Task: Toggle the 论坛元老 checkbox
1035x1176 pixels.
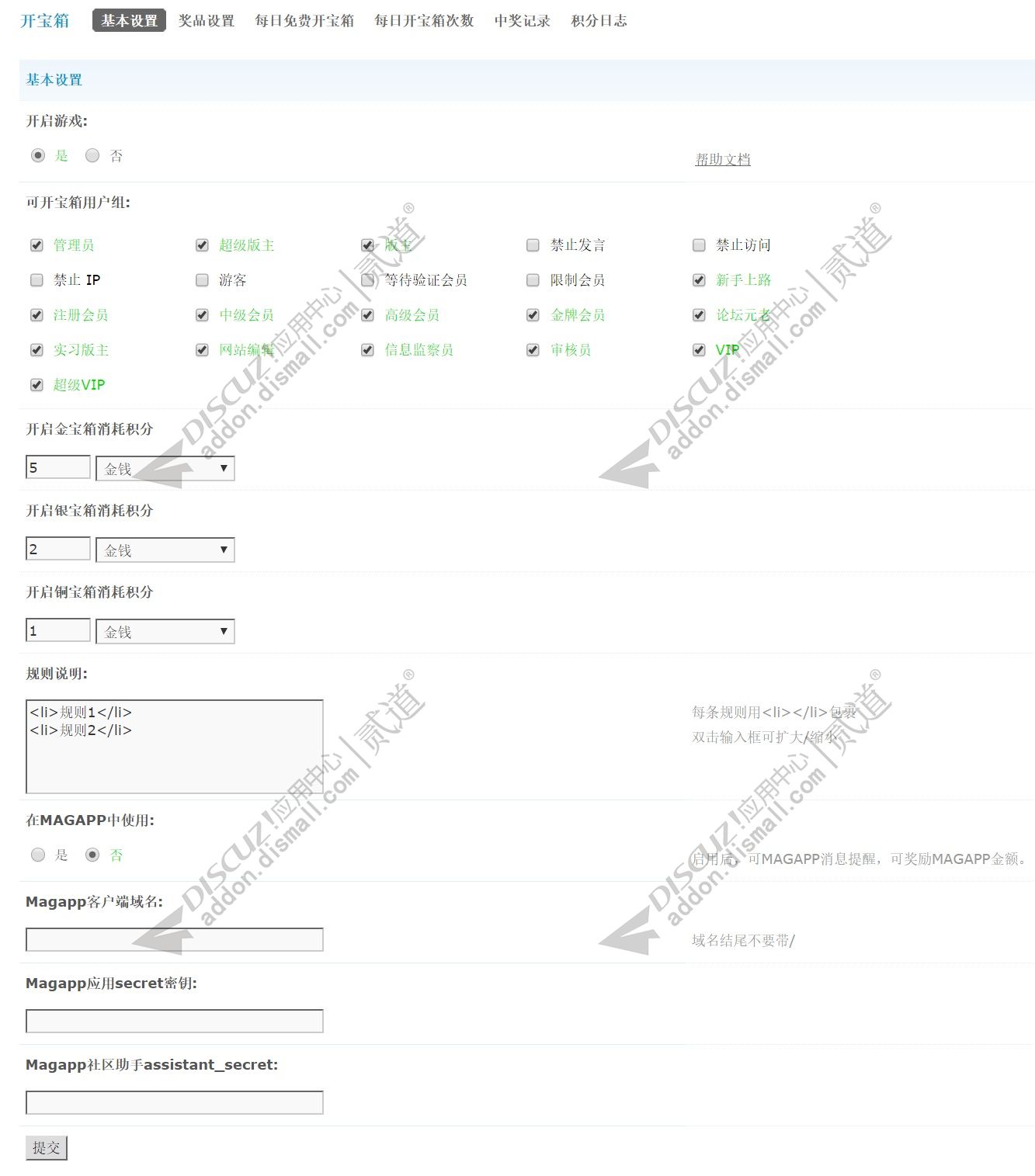Action: tap(699, 315)
